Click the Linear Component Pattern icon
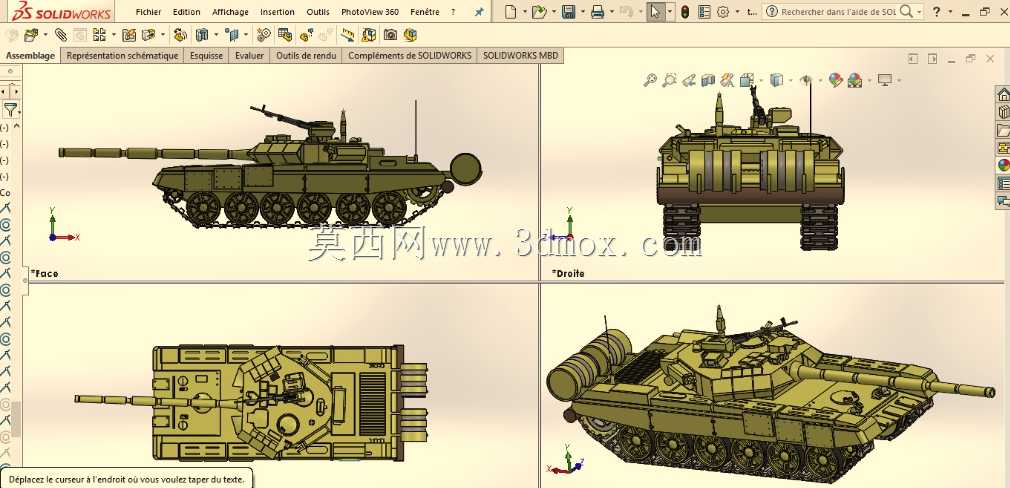1010x488 pixels. [x=99, y=35]
